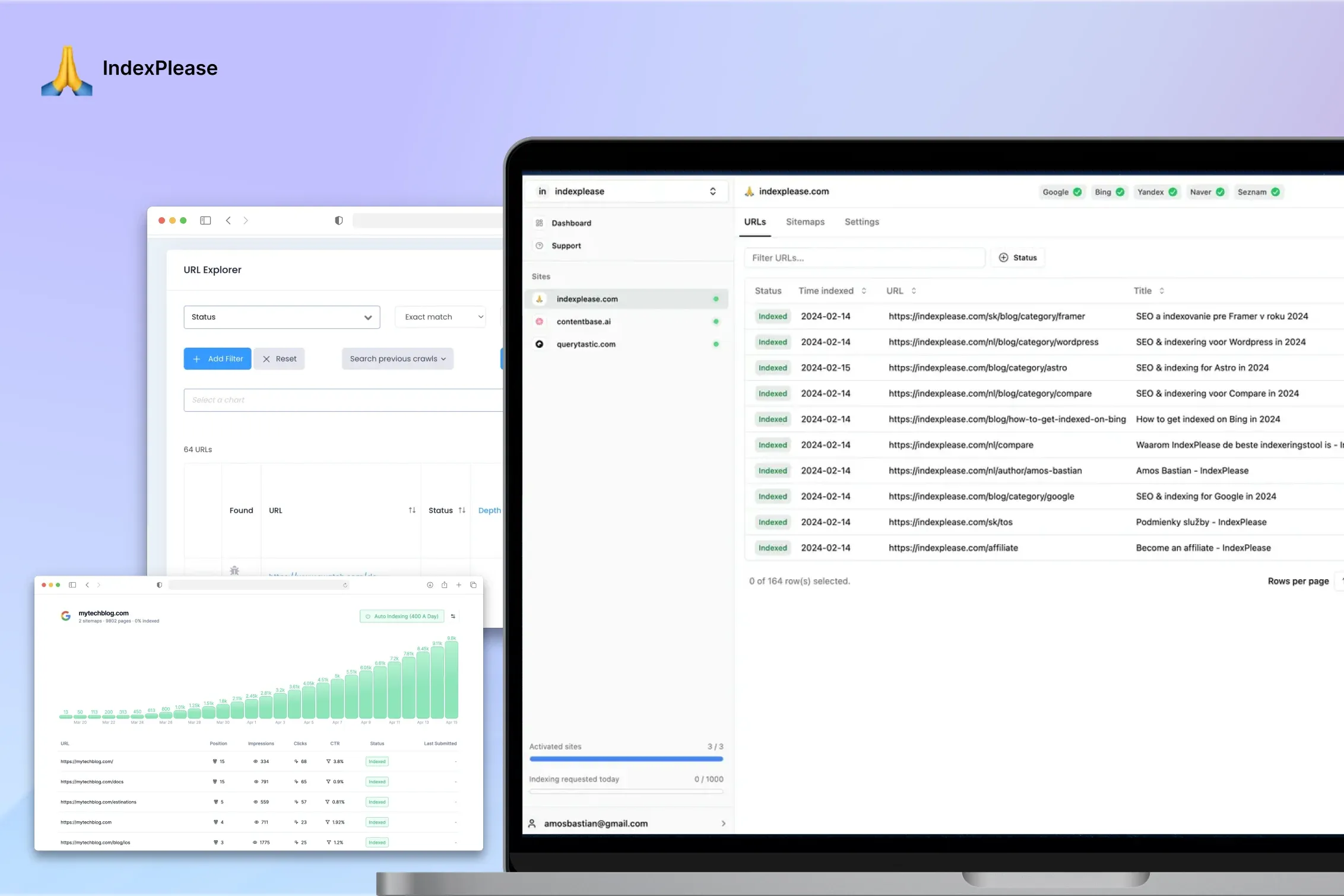Click downloads icon in mytechblog browser window
Screen dimensions: 1344x896
(x=430, y=585)
